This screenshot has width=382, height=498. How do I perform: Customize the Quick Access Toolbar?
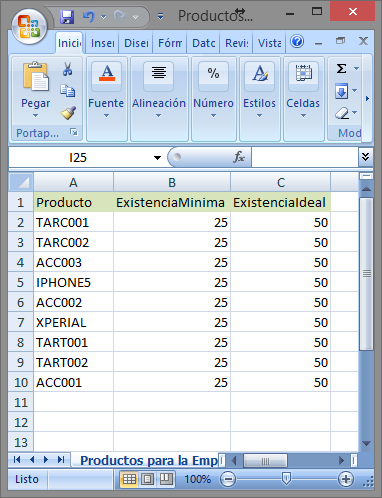tap(160, 16)
